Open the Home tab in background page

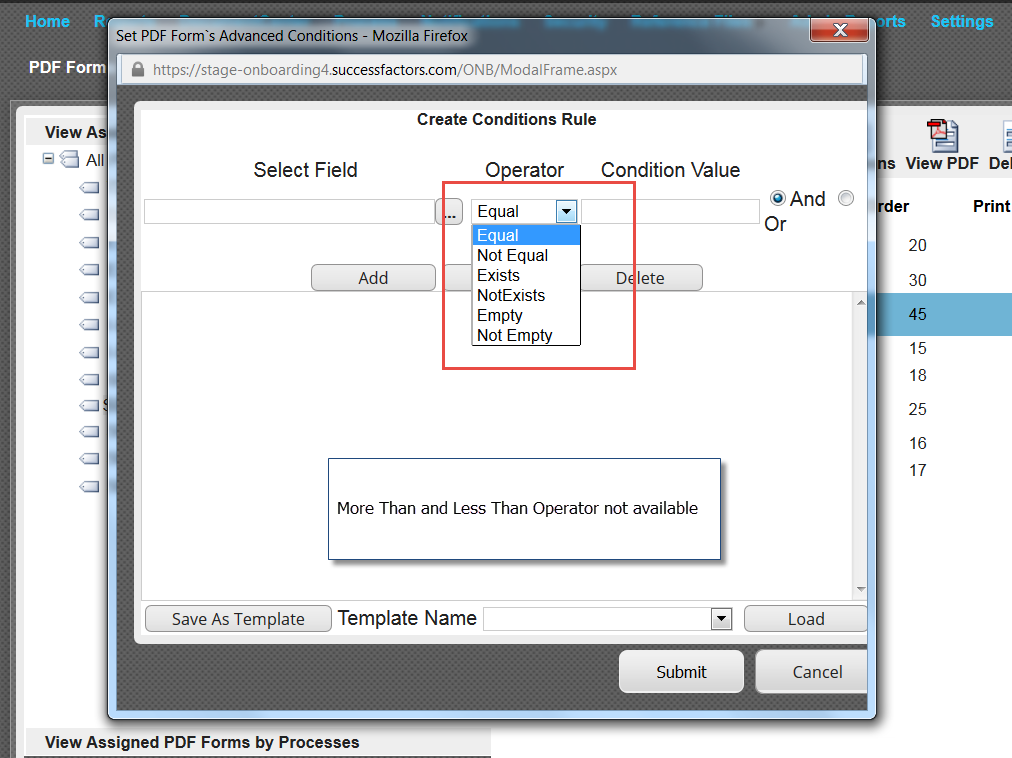[x=47, y=21]
